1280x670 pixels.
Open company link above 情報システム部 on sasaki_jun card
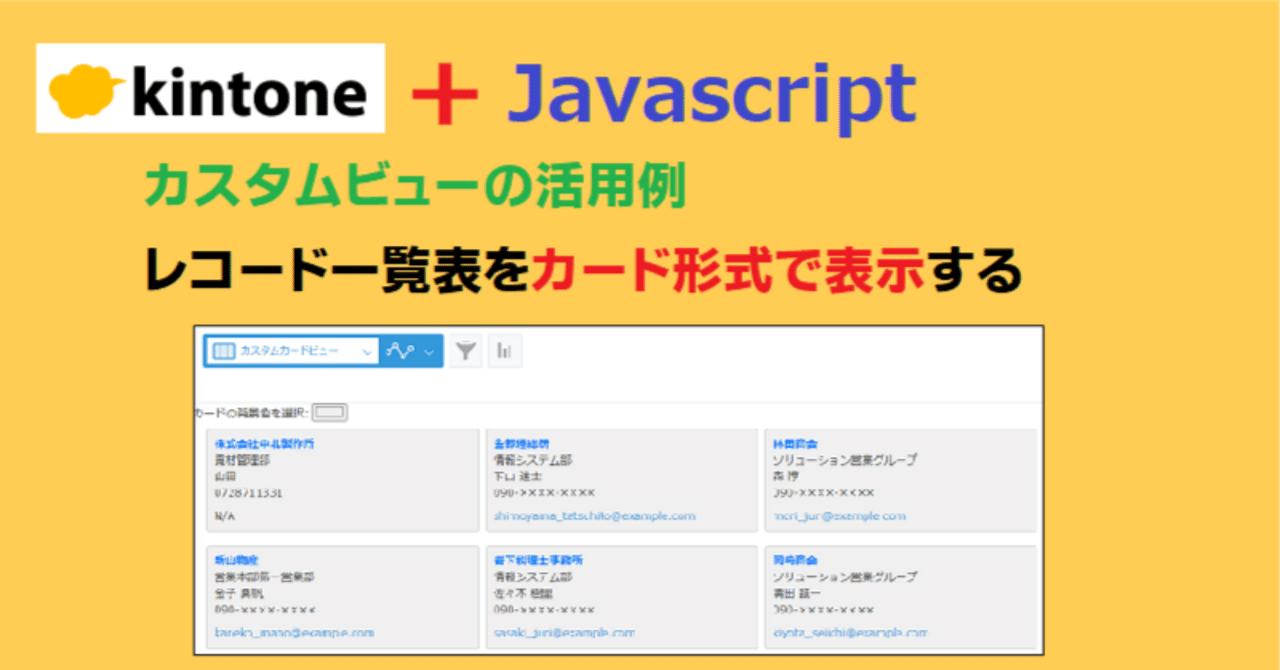point(538,560)
